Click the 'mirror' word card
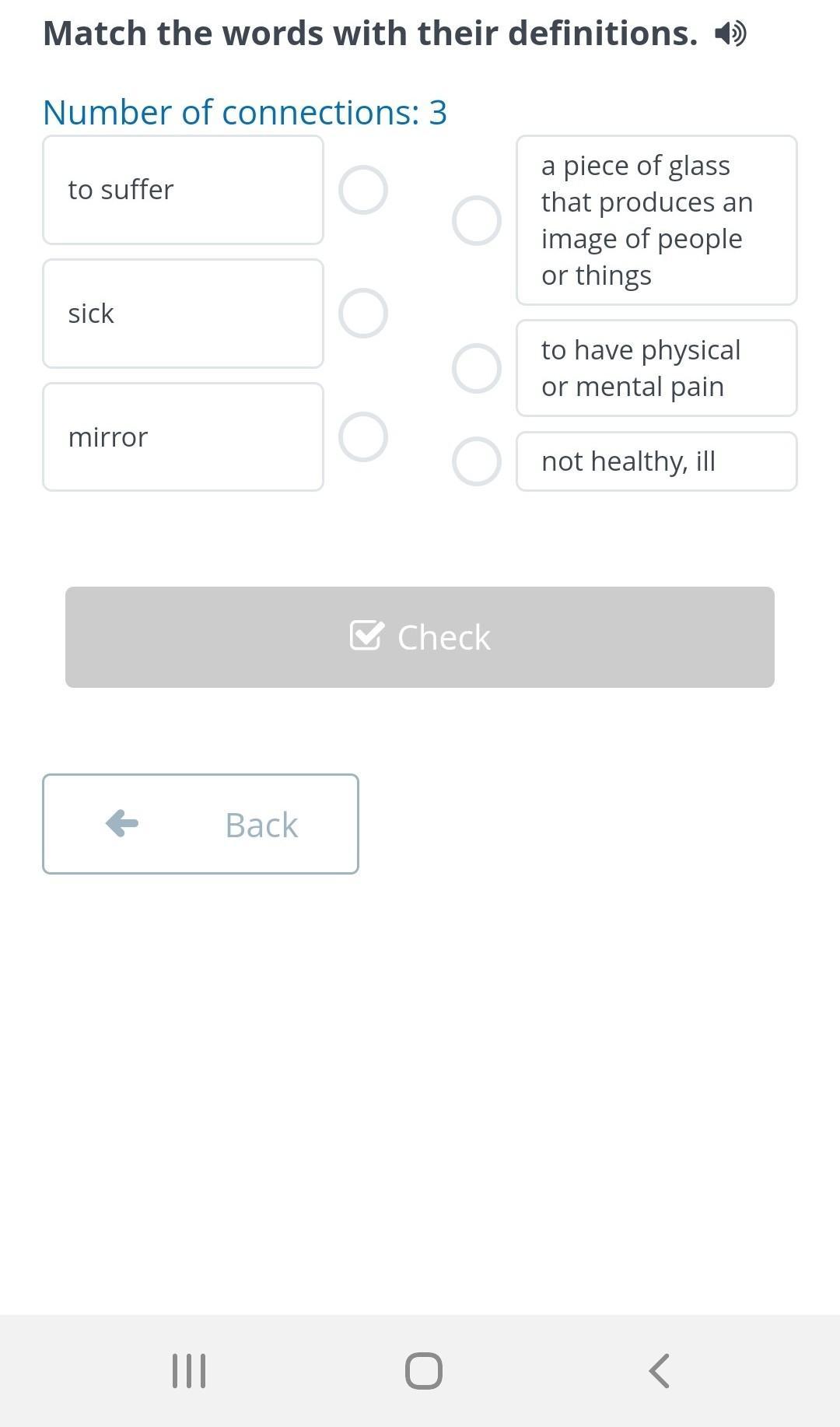Screen dimensions: 840x1427 183,437
